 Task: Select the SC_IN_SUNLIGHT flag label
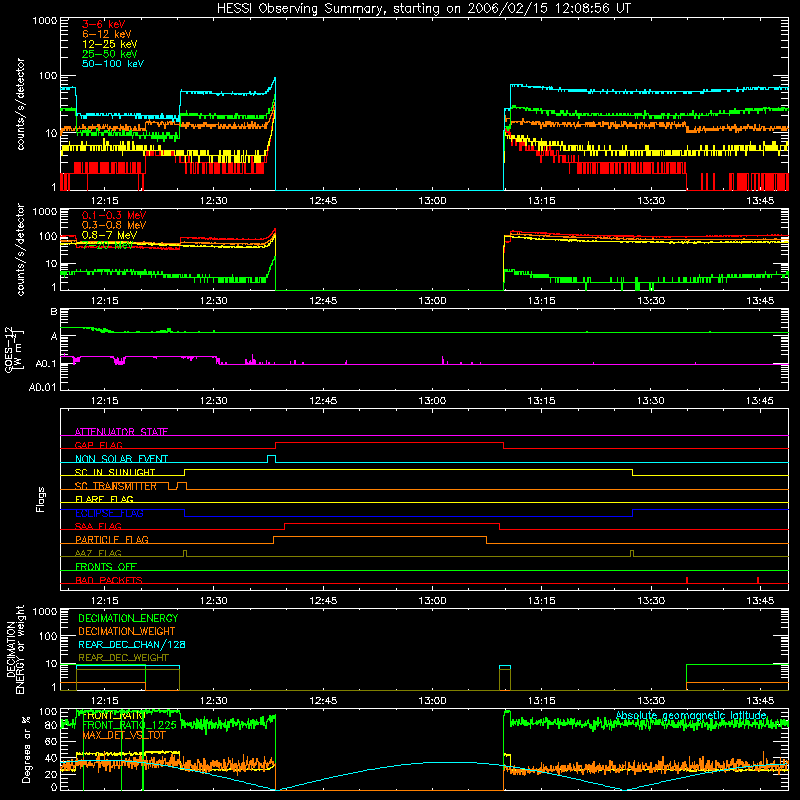click(115, 472)
